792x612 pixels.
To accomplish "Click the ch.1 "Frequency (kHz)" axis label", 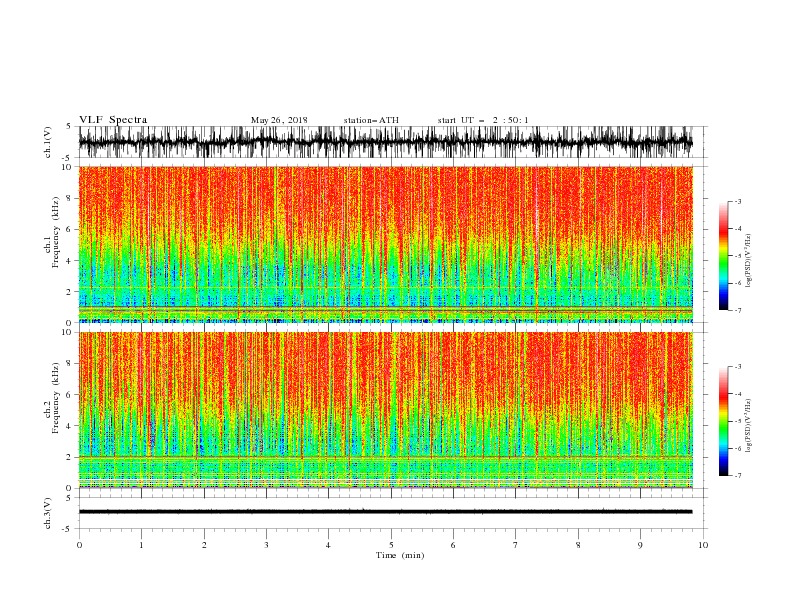I will coord(56,232).
